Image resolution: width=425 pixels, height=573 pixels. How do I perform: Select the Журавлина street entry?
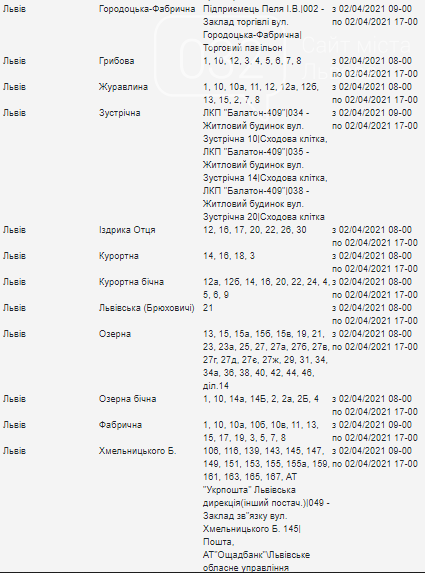pyautogui.click(x=123, y=87)
